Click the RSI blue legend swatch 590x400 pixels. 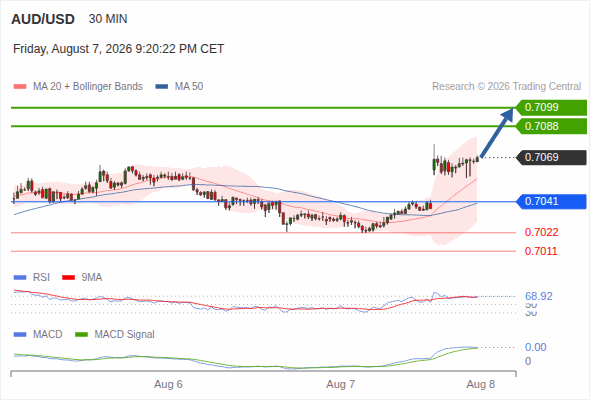(x=20, y=278)
